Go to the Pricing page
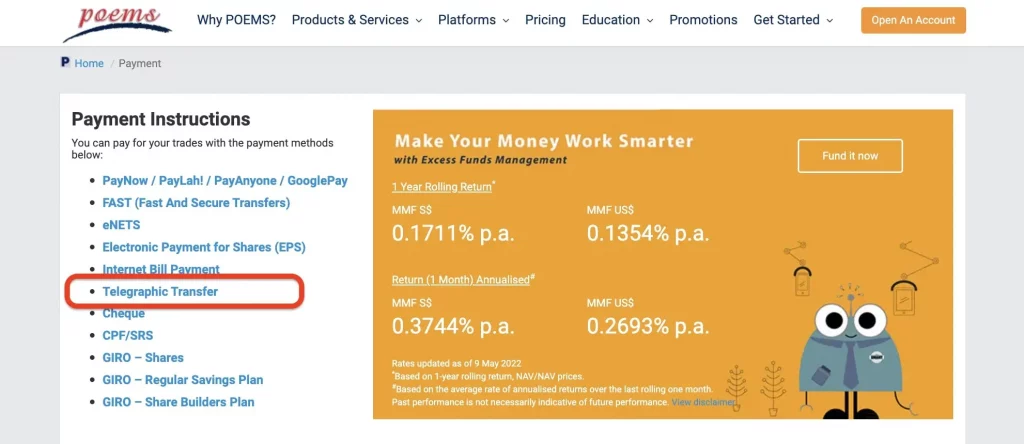The width and height of the screenshot is (1024, 444). coord(545,20)
